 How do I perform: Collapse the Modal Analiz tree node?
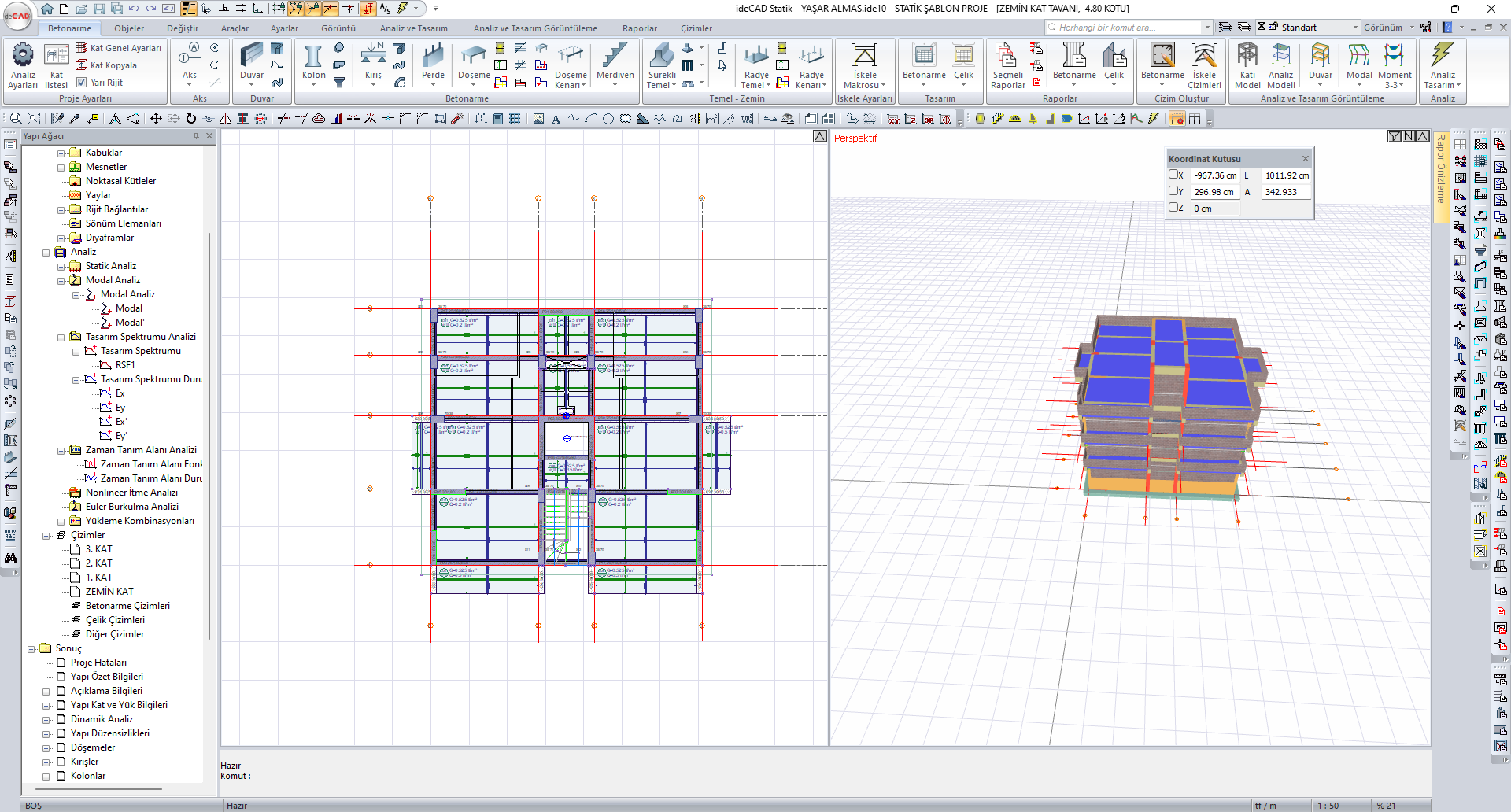[x=61, y=281]
